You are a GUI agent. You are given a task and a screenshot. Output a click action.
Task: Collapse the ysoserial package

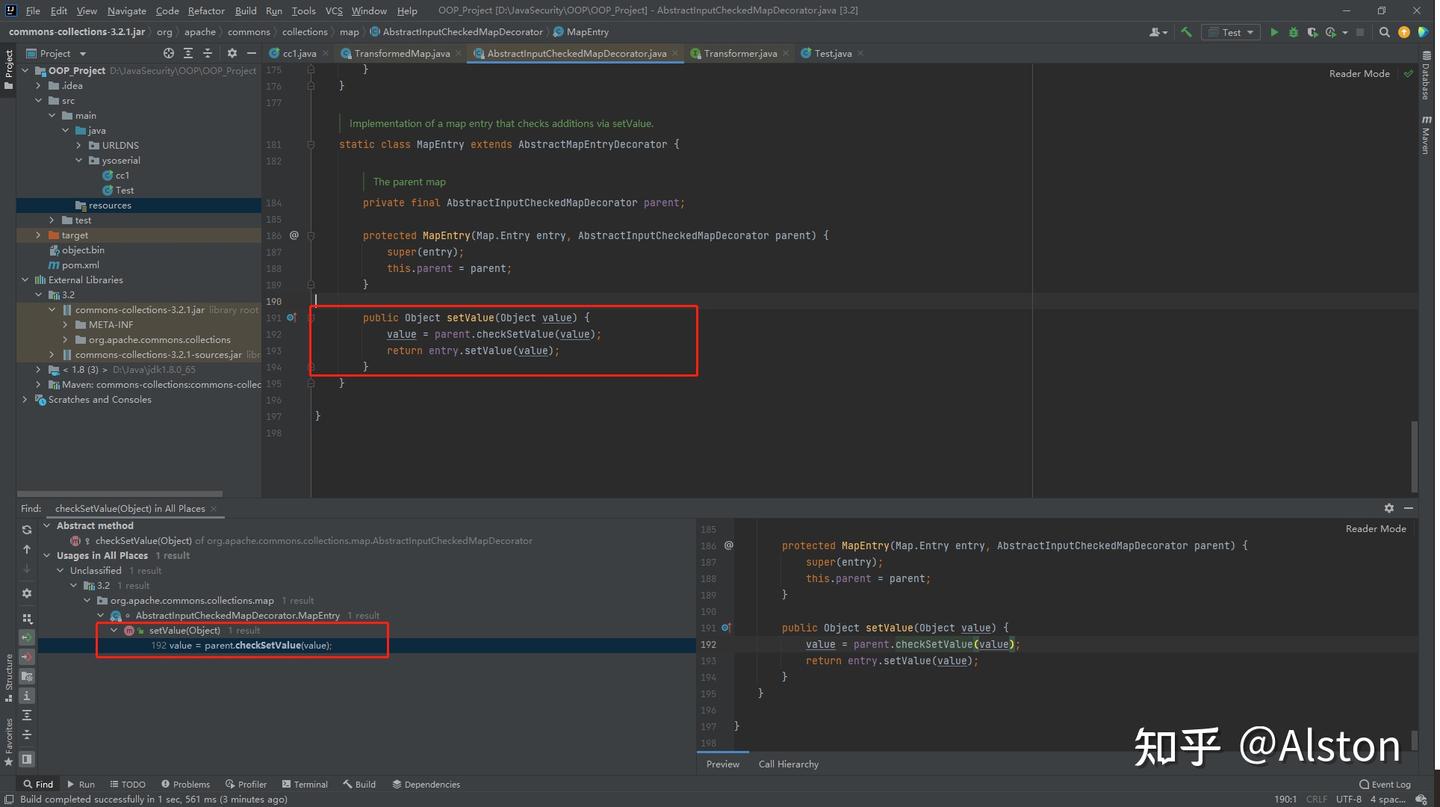pos(79,160)
